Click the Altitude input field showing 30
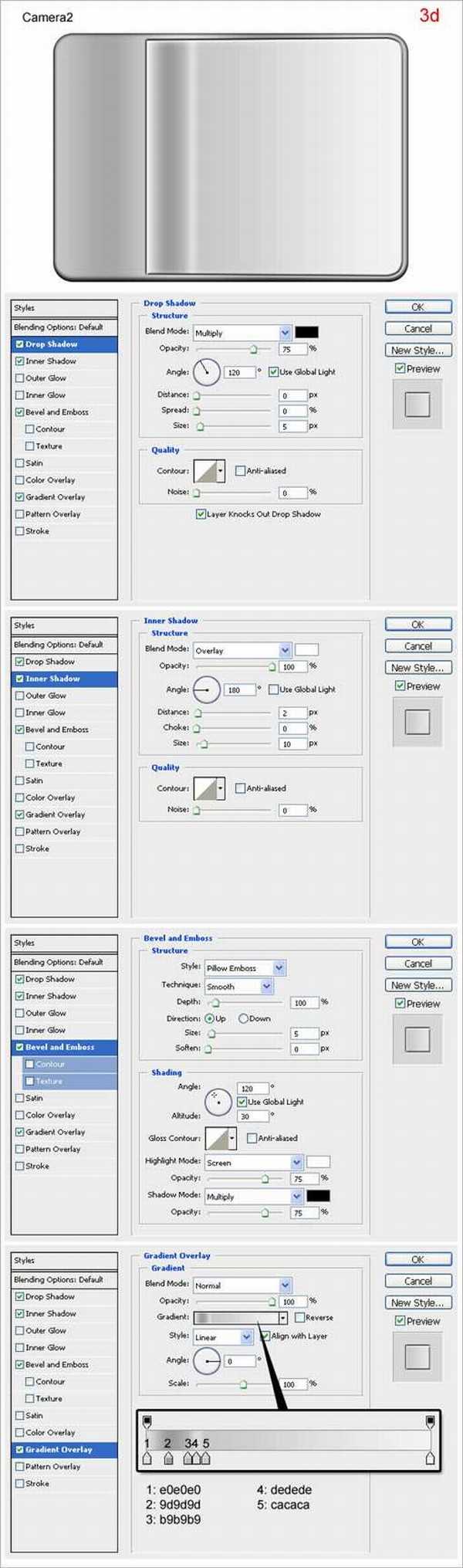Viewport: 463px width, 1568px height. tap(253, 1116)
